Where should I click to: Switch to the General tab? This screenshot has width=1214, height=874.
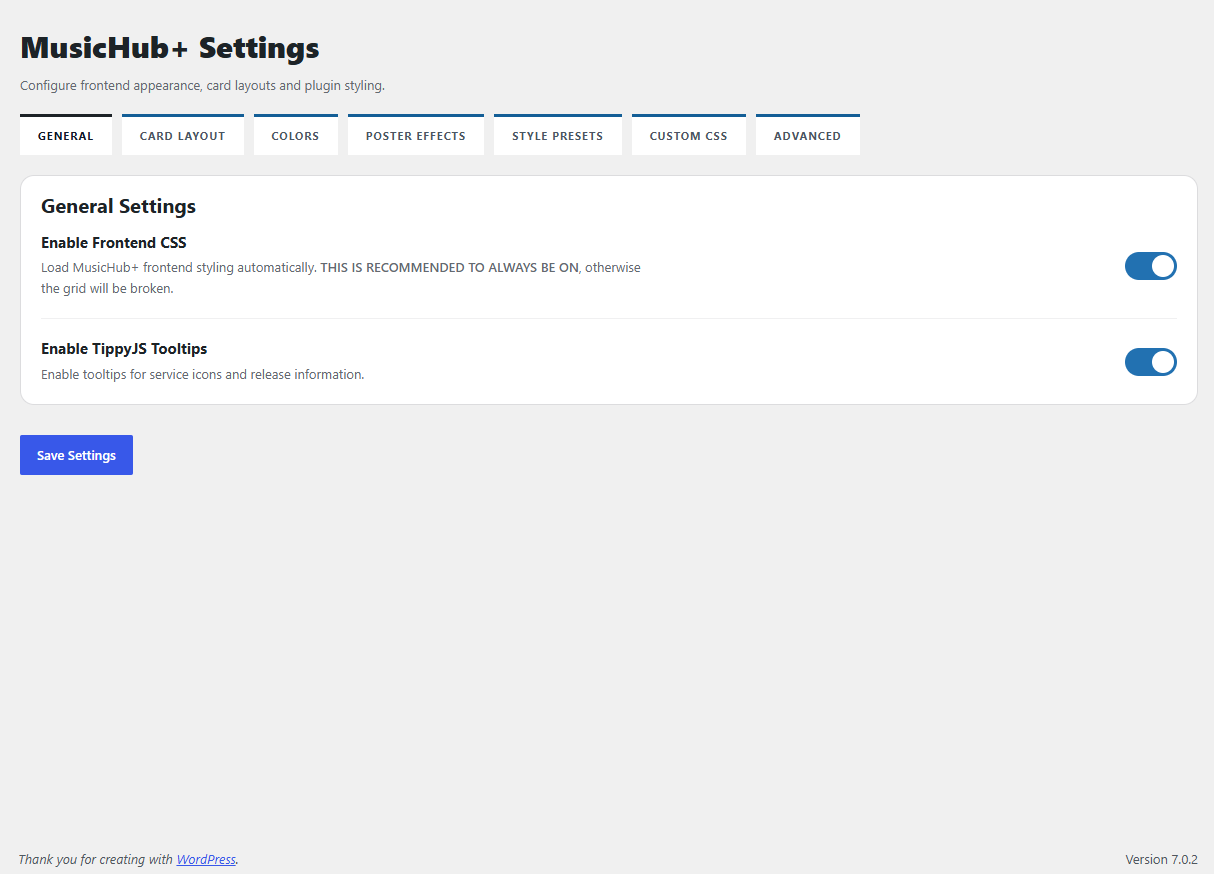(66, 135)
